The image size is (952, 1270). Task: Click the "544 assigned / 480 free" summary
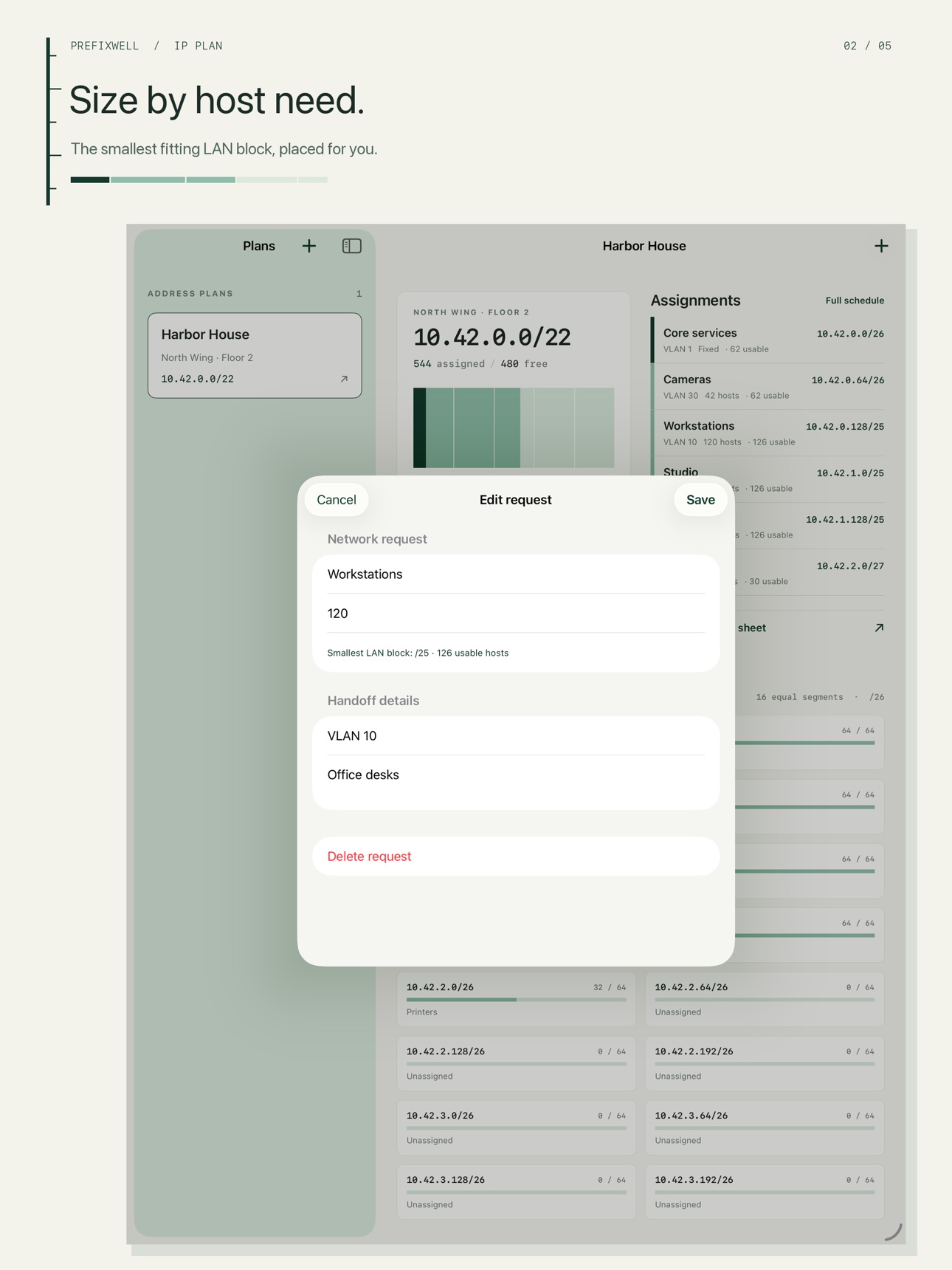coord(480,364)
